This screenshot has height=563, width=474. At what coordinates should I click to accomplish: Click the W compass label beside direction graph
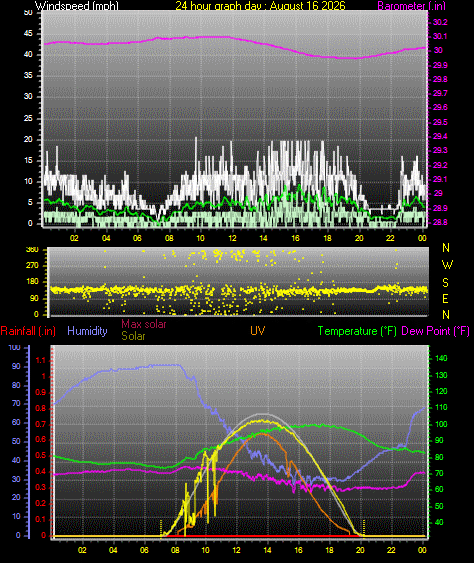click(x=447, y=265)
